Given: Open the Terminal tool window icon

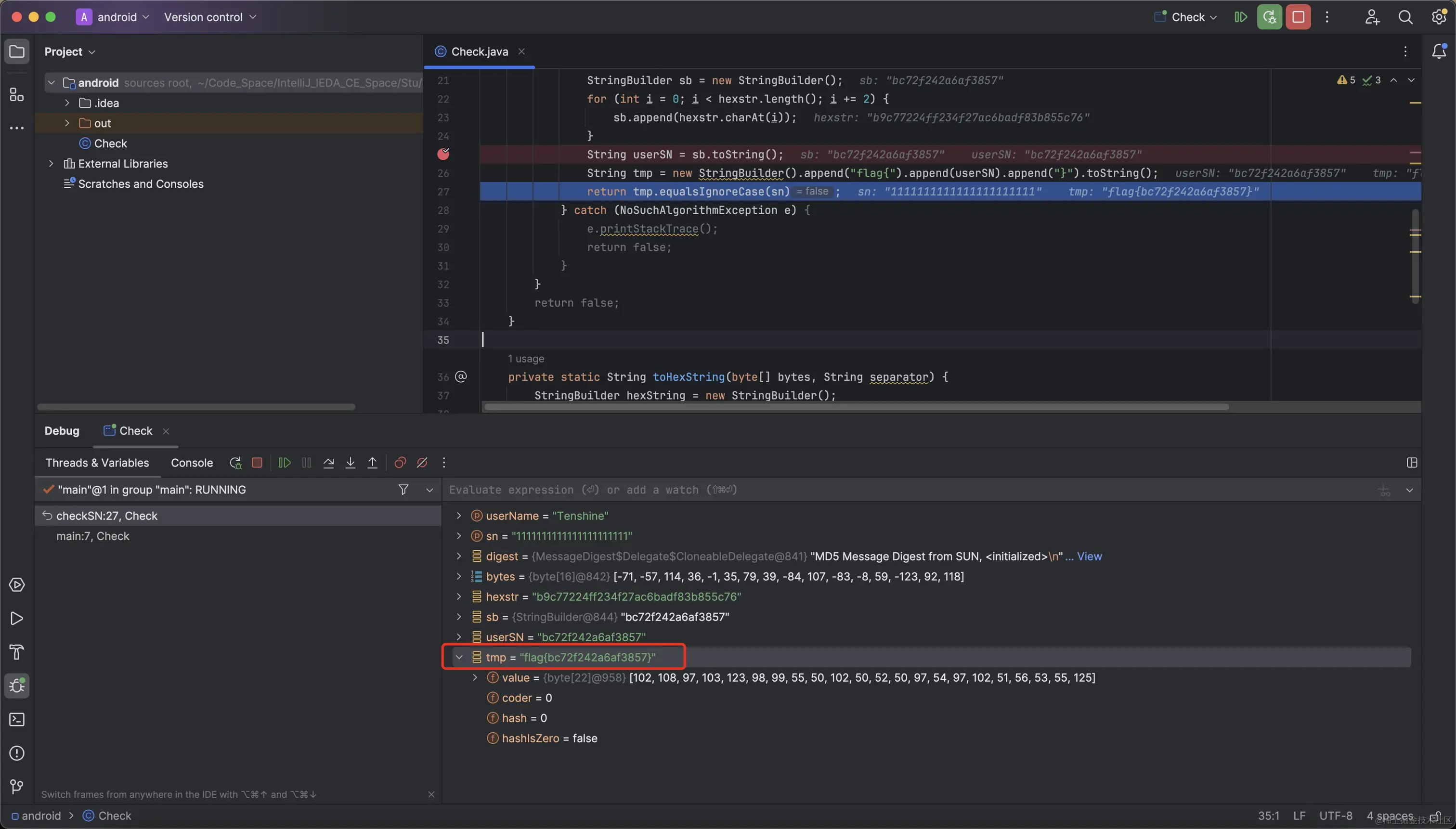Looking at the screenshot, I should 17,720.
